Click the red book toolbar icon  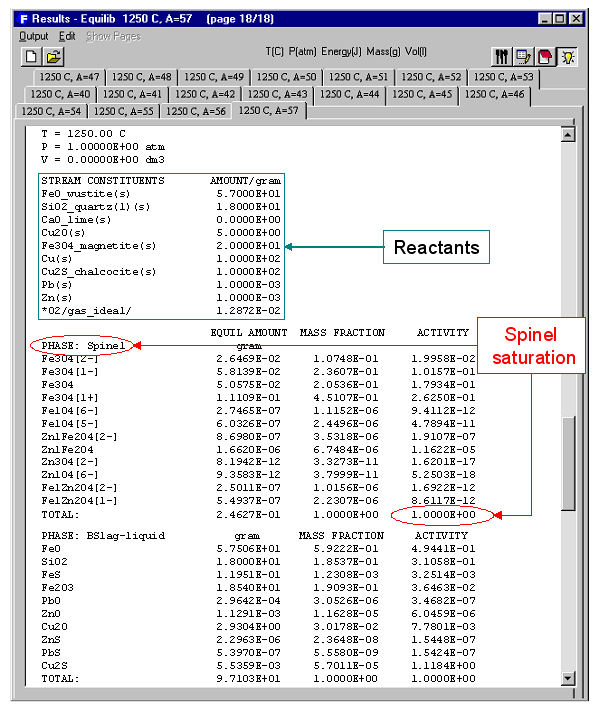(x=546, y=57)
